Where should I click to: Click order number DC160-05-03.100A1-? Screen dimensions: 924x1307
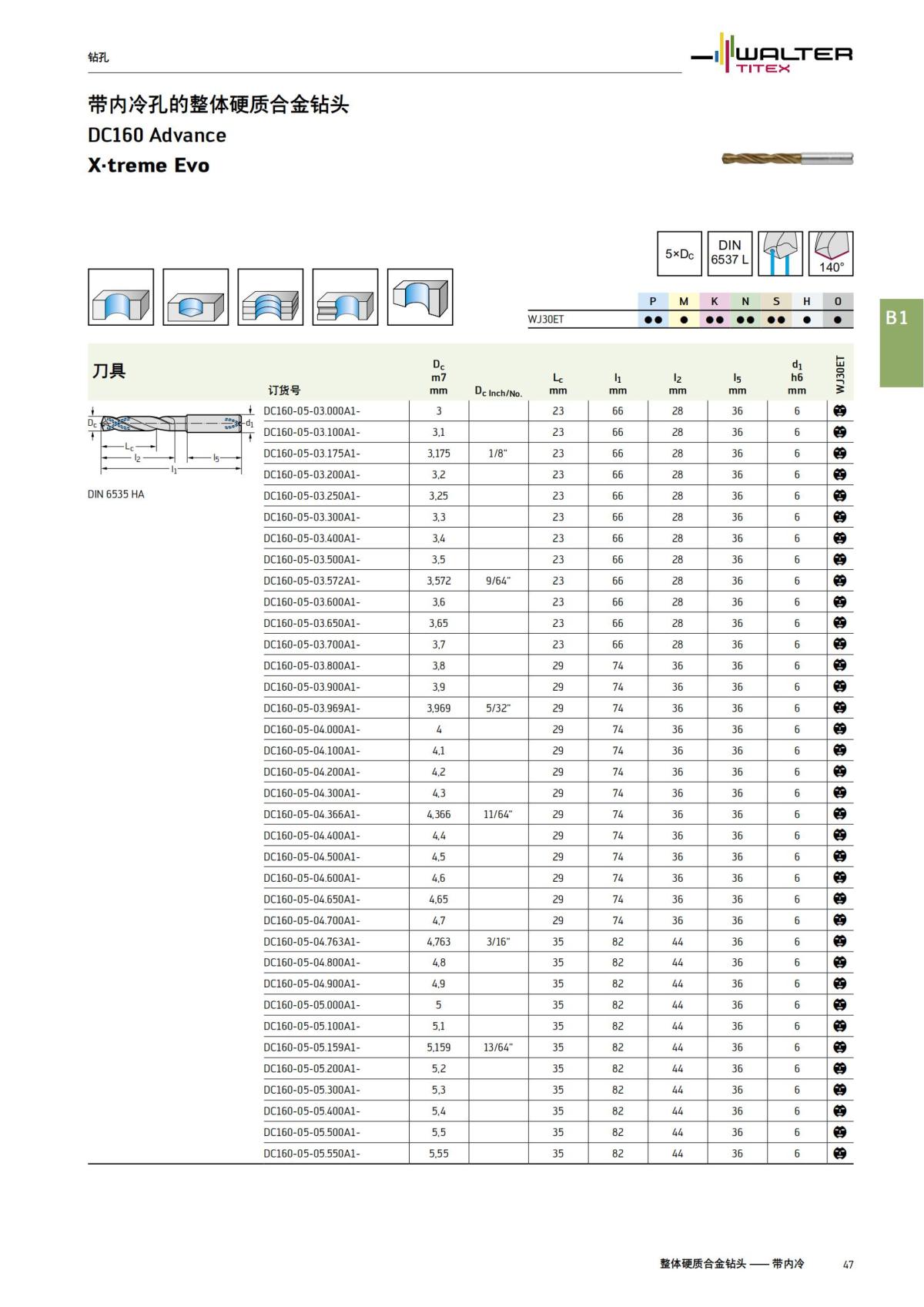(x=312, y=433)
